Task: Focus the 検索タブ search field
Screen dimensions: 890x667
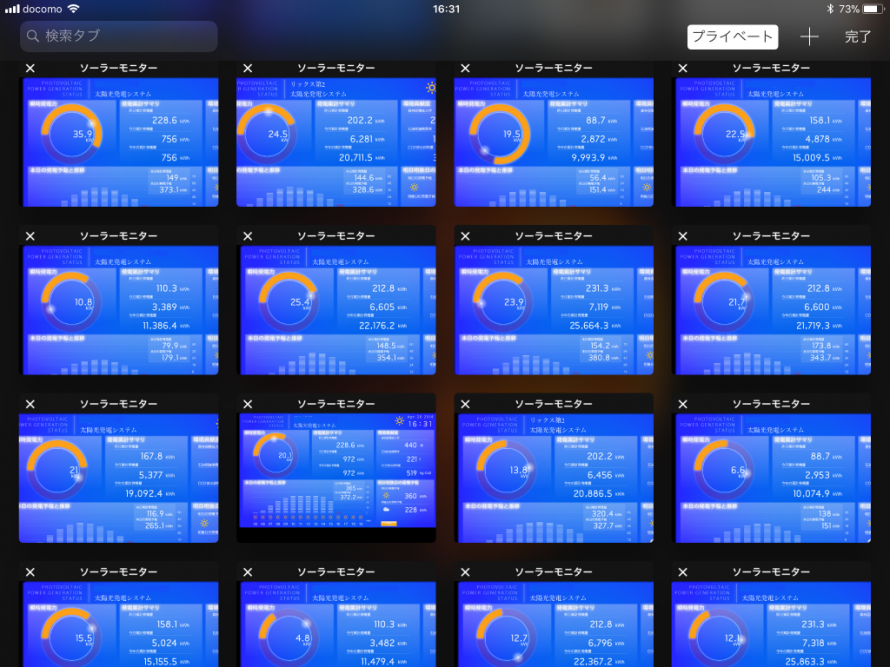Action: coord(119,36)
